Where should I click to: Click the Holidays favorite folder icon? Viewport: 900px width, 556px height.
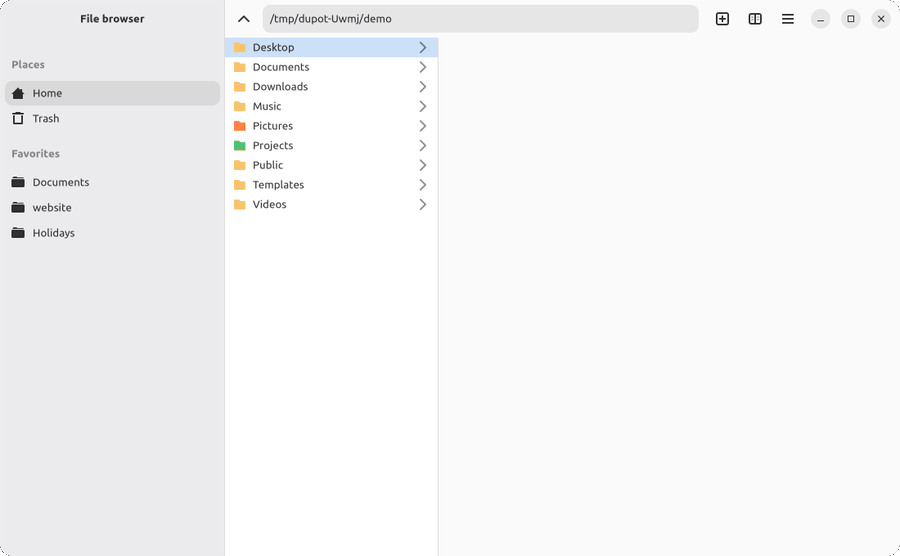18,232
